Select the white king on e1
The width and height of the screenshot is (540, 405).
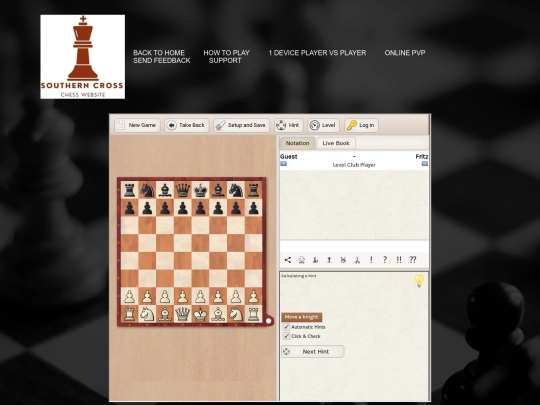(200, 314)
